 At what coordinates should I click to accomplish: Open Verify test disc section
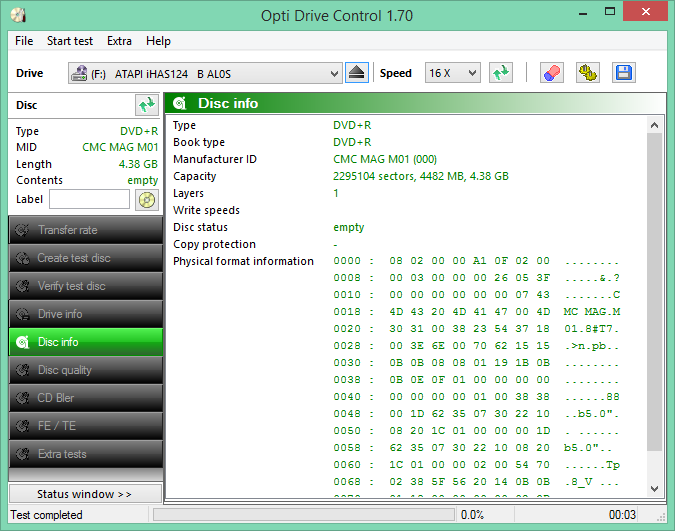pyautogui.click(x=86, y=286)
